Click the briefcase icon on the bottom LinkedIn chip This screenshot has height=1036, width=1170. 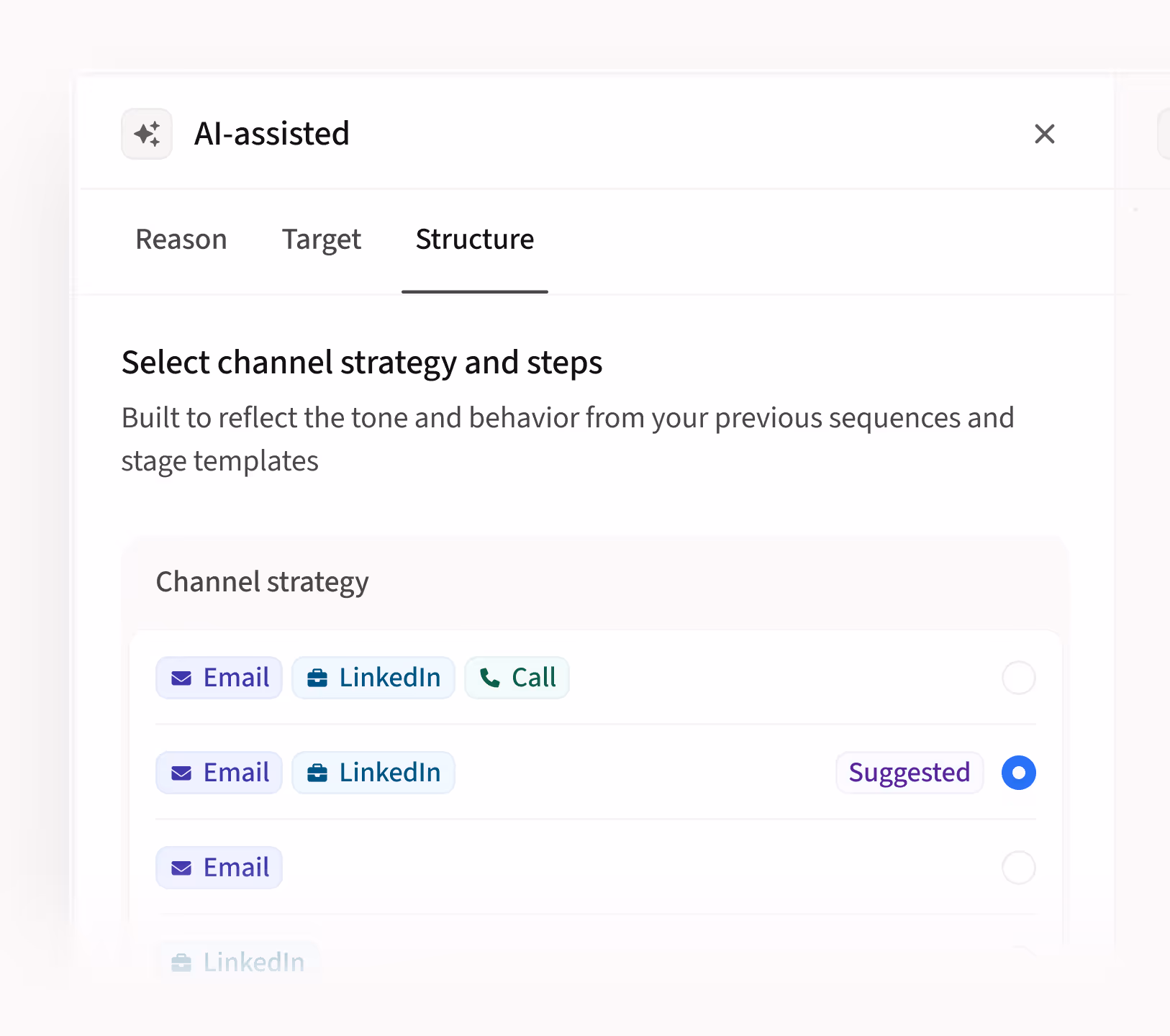(x=181, y=961)
